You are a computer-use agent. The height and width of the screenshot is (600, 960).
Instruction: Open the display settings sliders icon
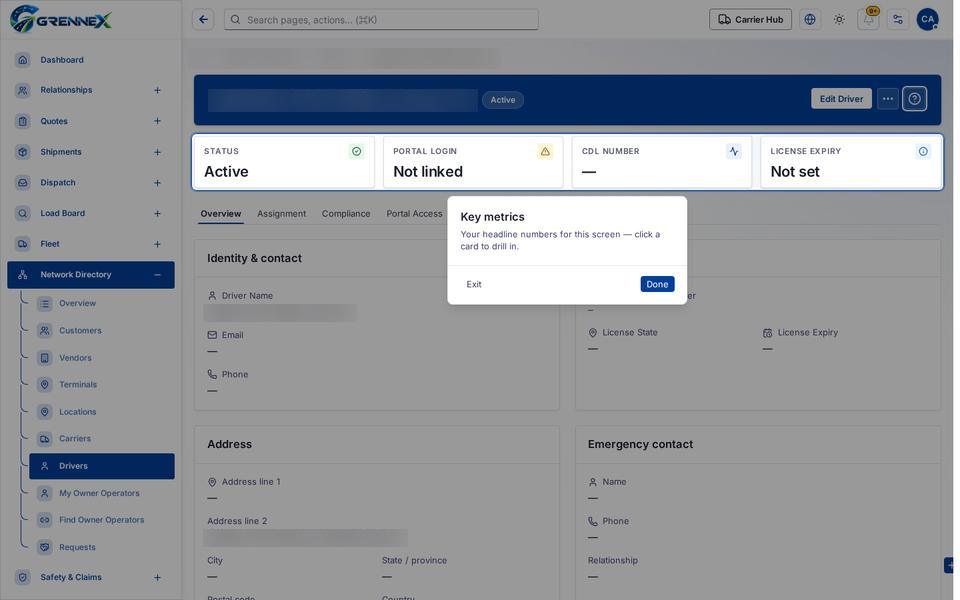pos(898,20)
